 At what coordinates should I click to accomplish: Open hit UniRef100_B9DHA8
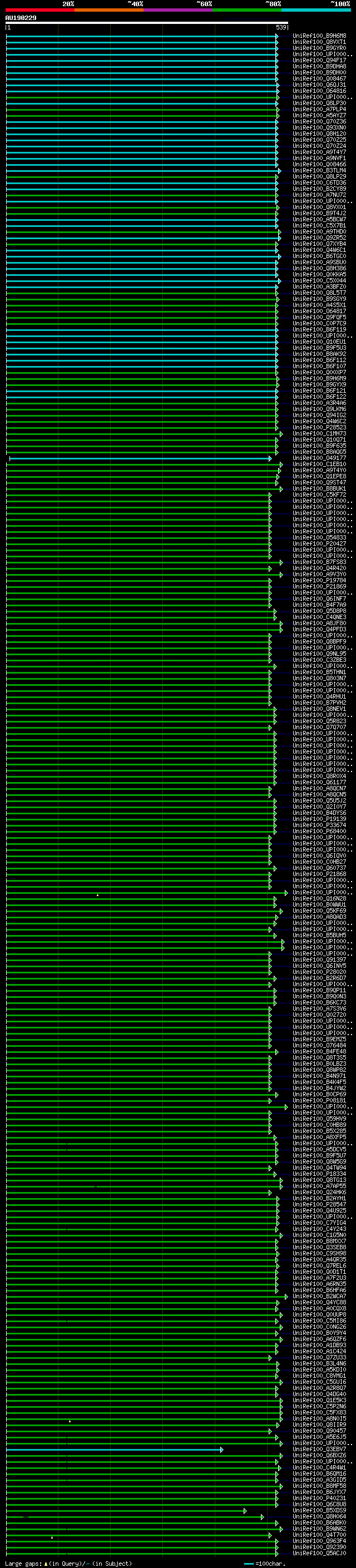[319, 66]
